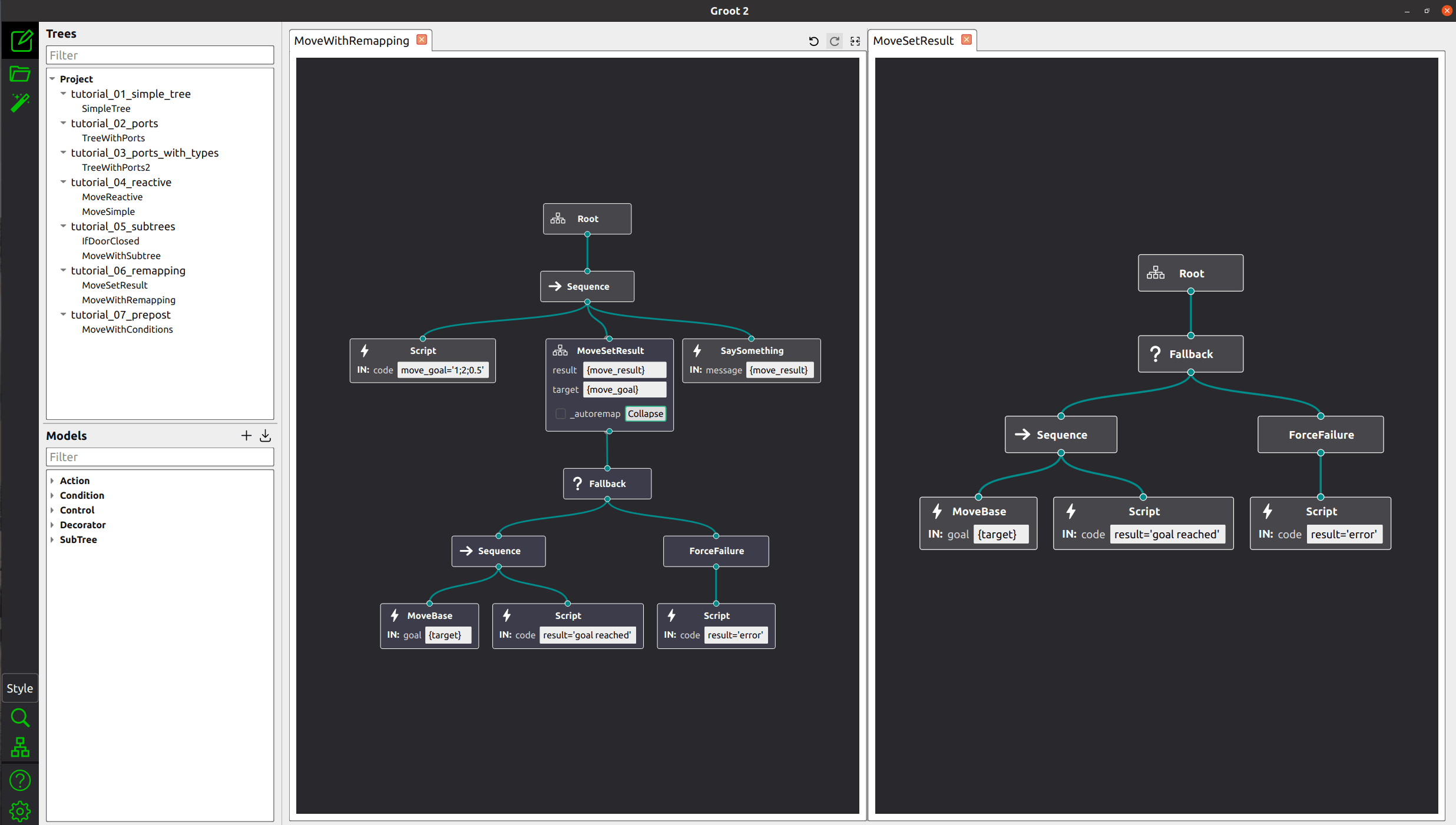Click the magnifier search icon in sidebar
Image resolution: width=1456 pixels, height=825 pixels.
coord(20,717)
